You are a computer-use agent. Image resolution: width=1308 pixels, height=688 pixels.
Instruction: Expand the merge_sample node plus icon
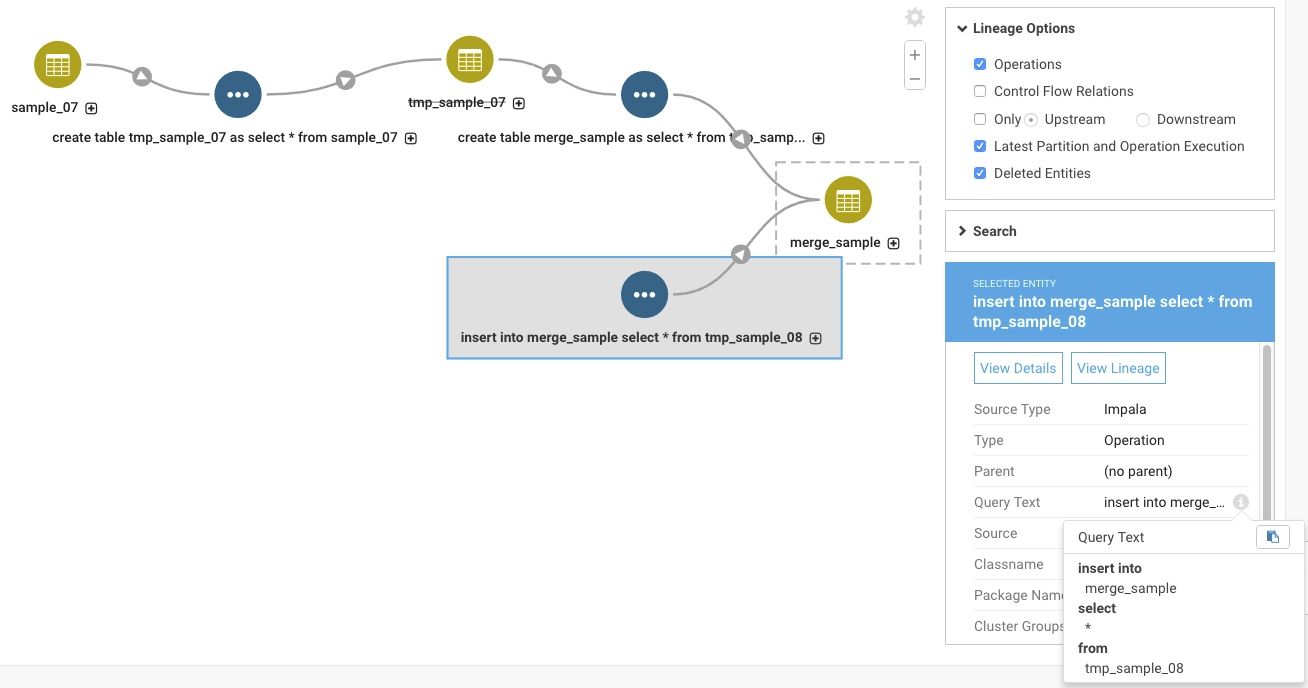coord(893,243)
